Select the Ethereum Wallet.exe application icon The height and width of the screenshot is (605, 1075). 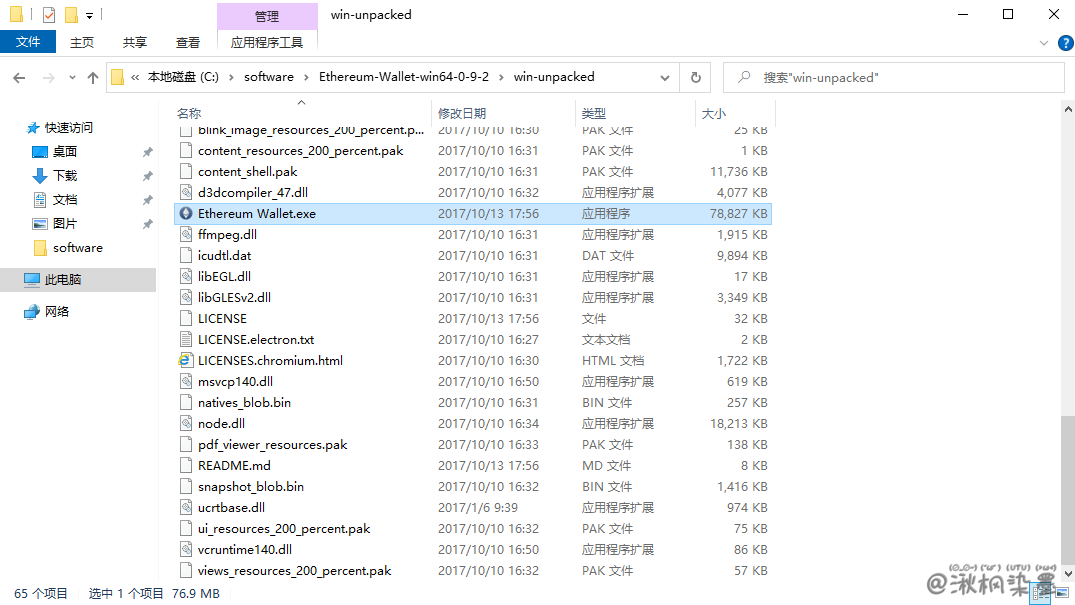(x=185, y=214)
